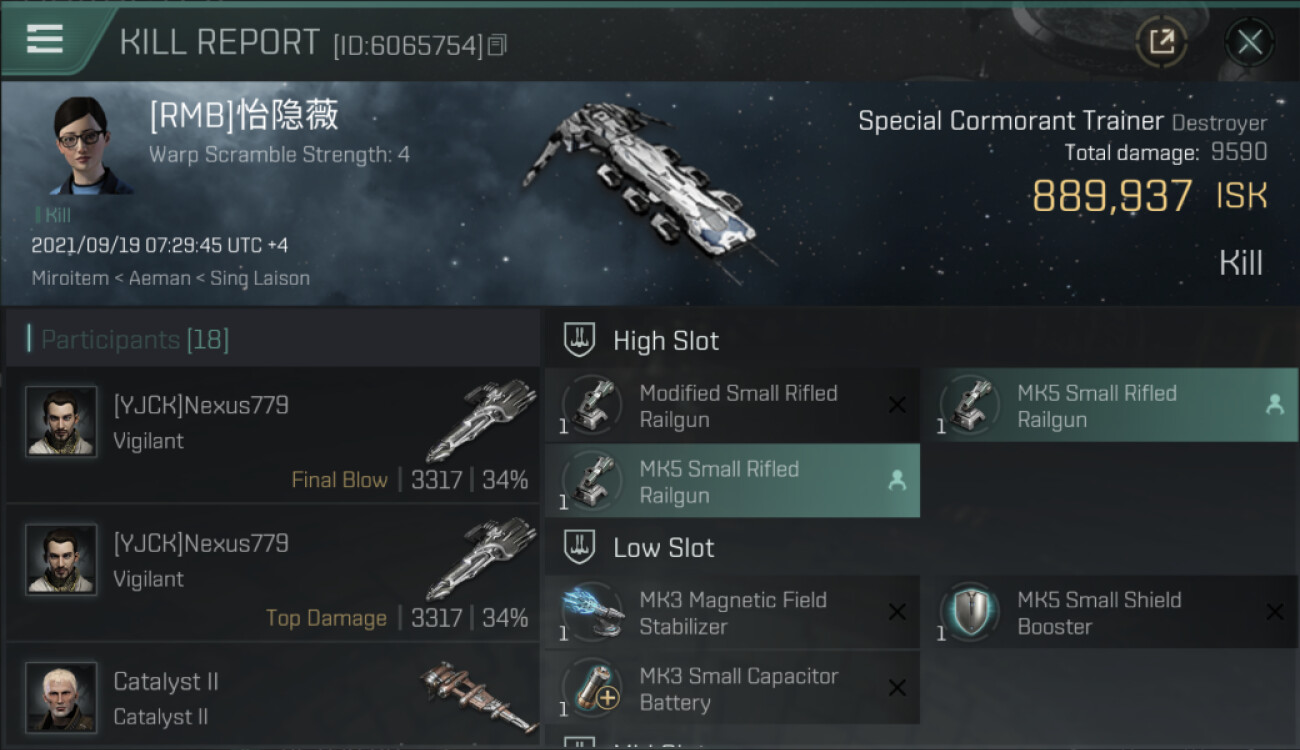The image size is (1300, 750).
Task: Open the Participants [18] header
Action: [135, 340]
